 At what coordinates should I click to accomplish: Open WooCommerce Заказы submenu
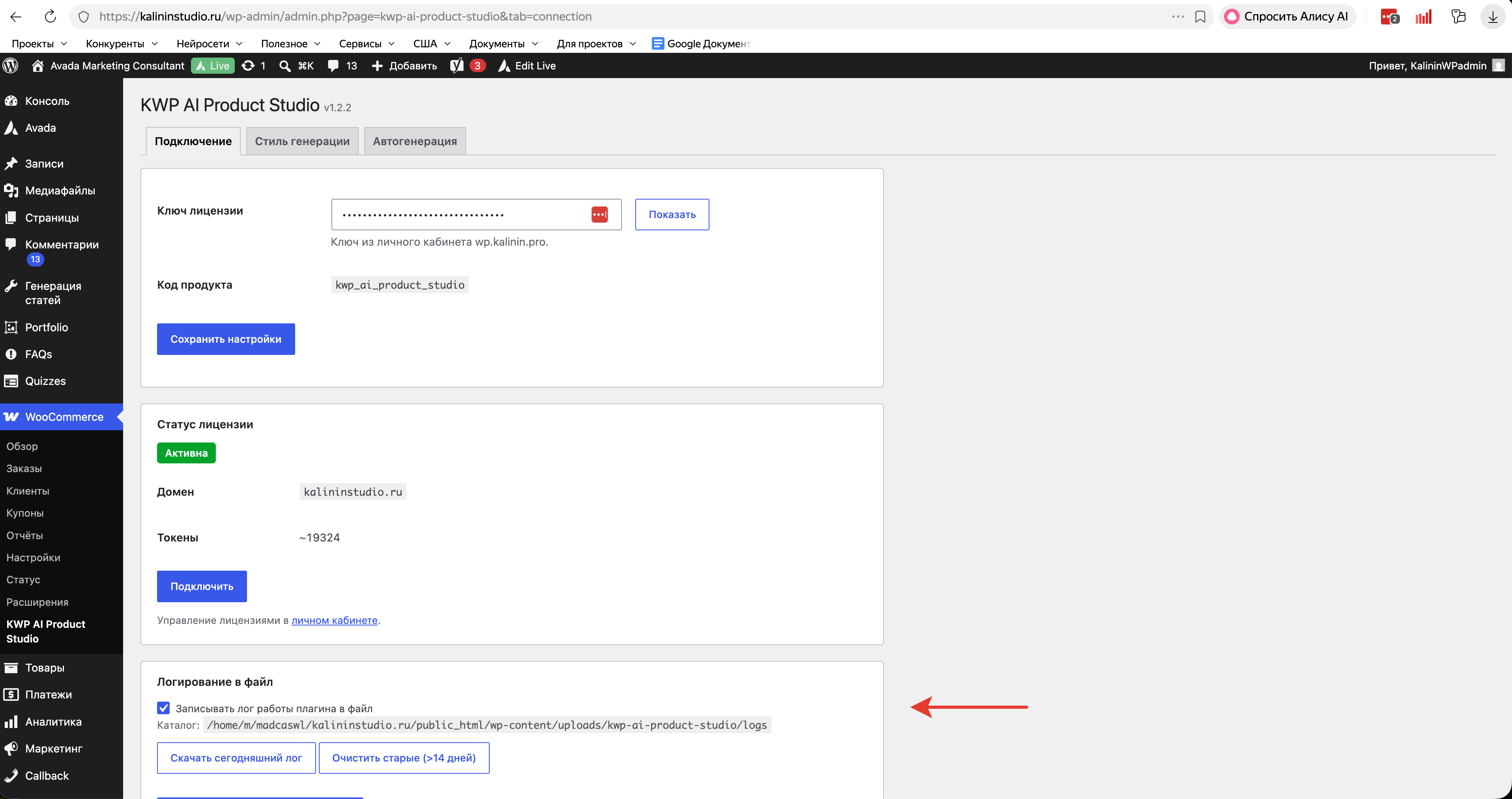(24, 468)
